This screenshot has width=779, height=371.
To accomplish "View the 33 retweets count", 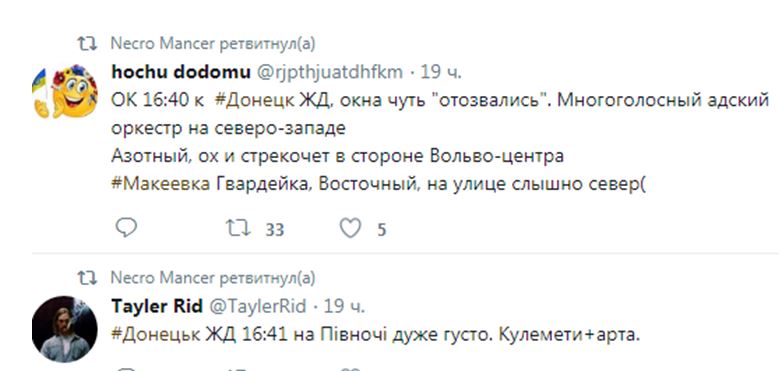I will click(274, 230).
